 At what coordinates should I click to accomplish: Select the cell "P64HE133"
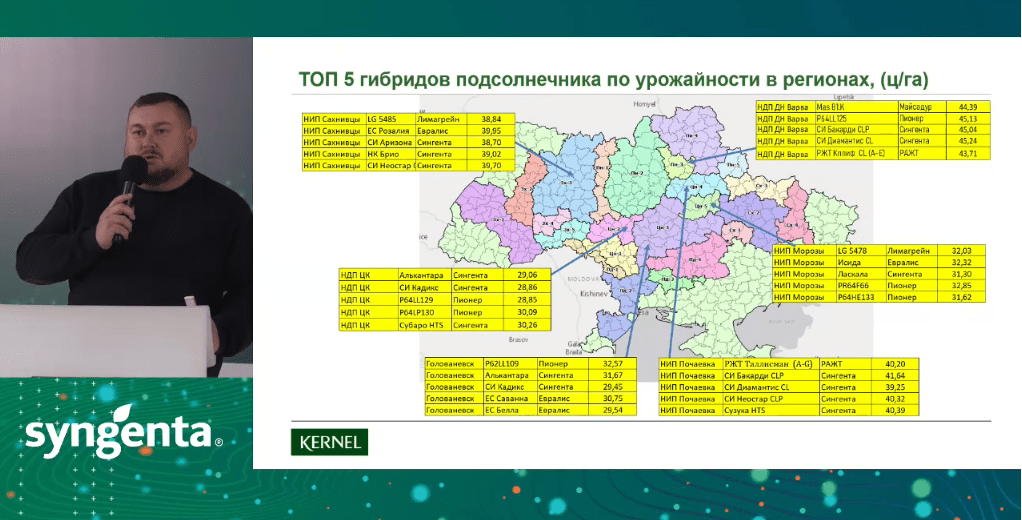pyautogui.click(x=860, y=297)
